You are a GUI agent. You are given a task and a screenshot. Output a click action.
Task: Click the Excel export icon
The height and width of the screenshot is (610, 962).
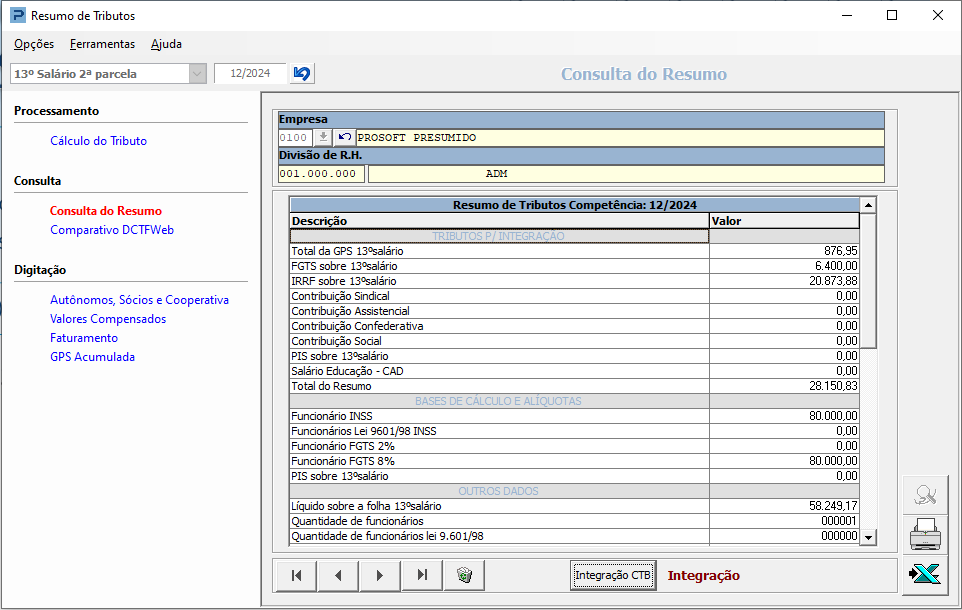pos(925,574)
